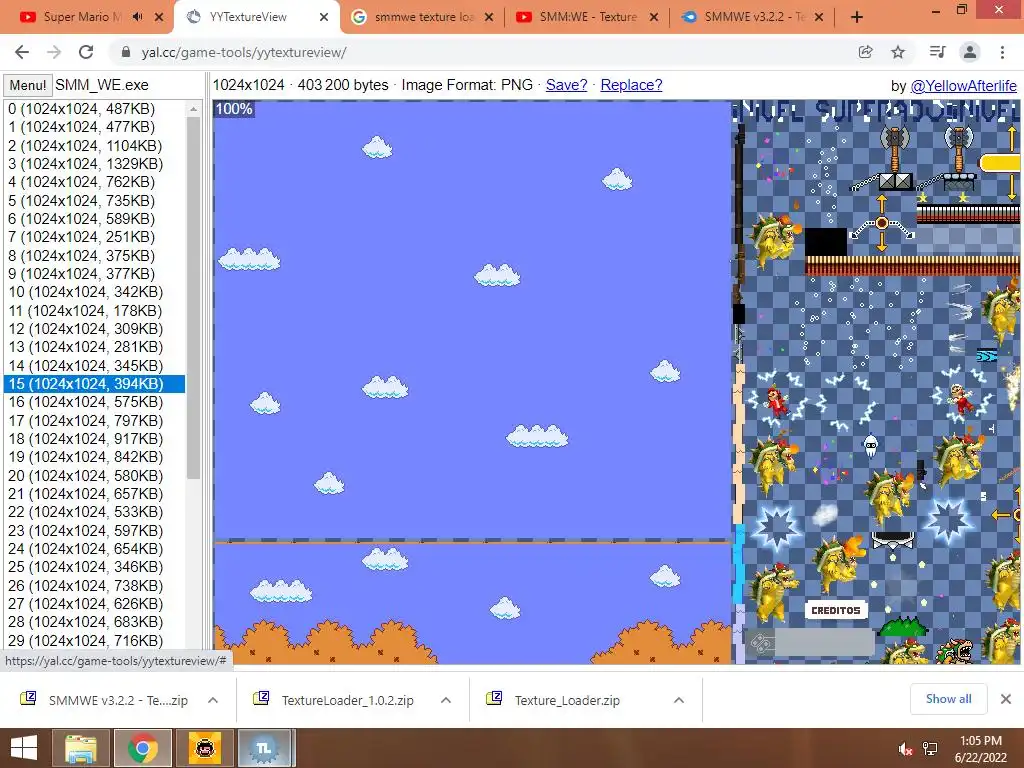Screen dimensions: 1024x768
Task: Open the Windows Start menu
Action: [x=24, y=748]
